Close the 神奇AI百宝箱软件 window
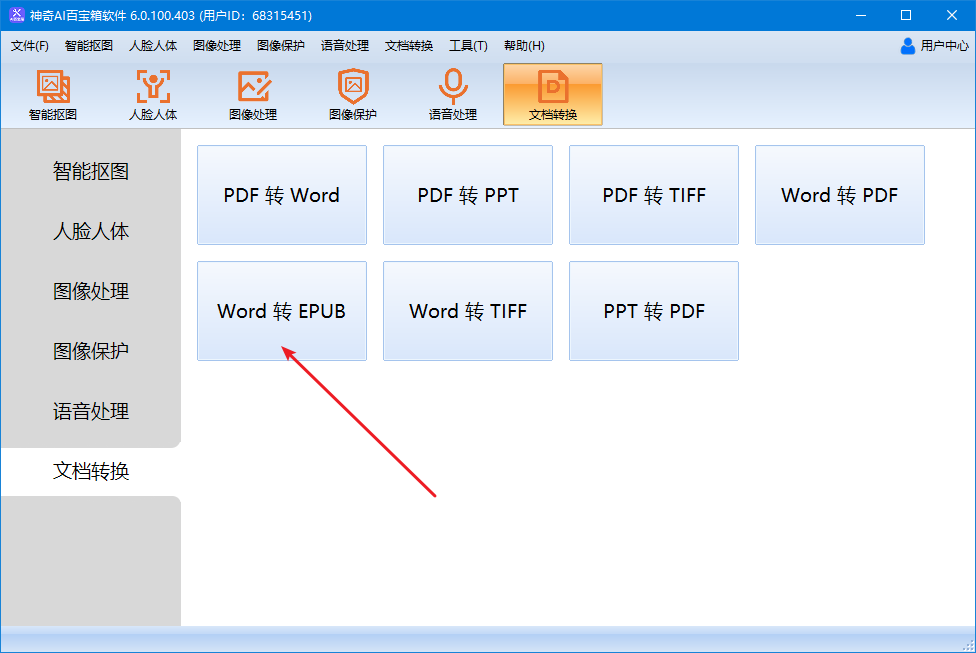The height and width of the screenshot is (653, 976). (x=952, y=15)
